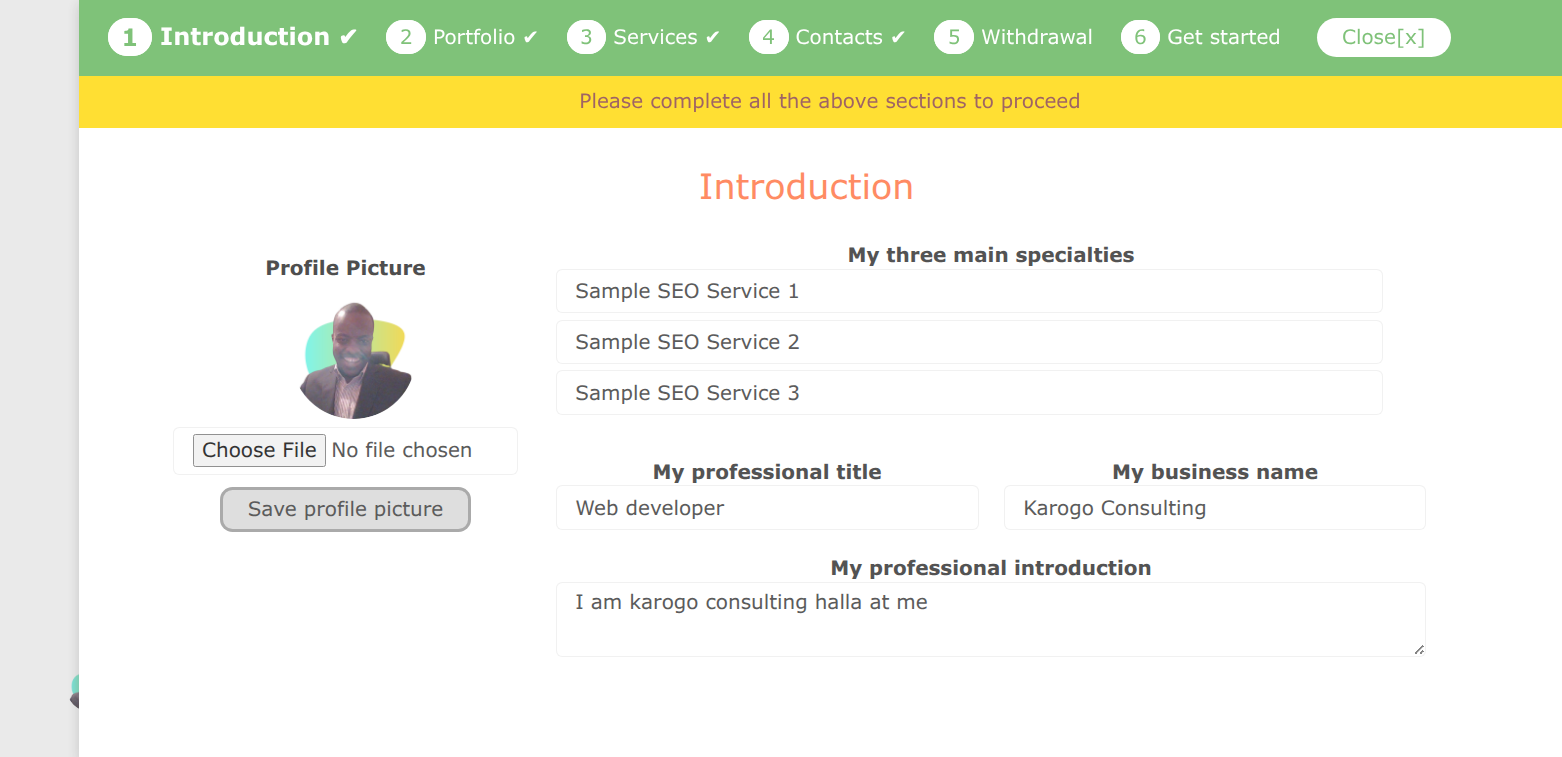This screenshot has height=757, width=1562.
Task: Switch to the Portfolio tab
Action: tap(475, 37)
